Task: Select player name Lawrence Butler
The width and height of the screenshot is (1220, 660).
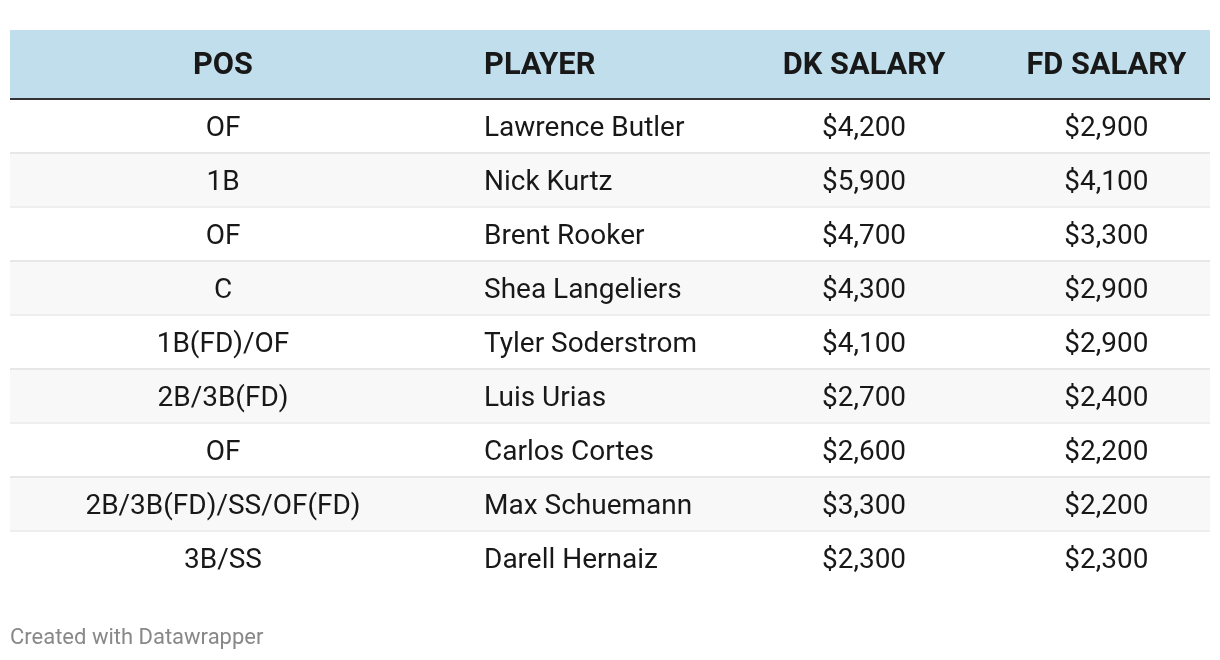Action: pyautogui.click(x=584, y=127)
